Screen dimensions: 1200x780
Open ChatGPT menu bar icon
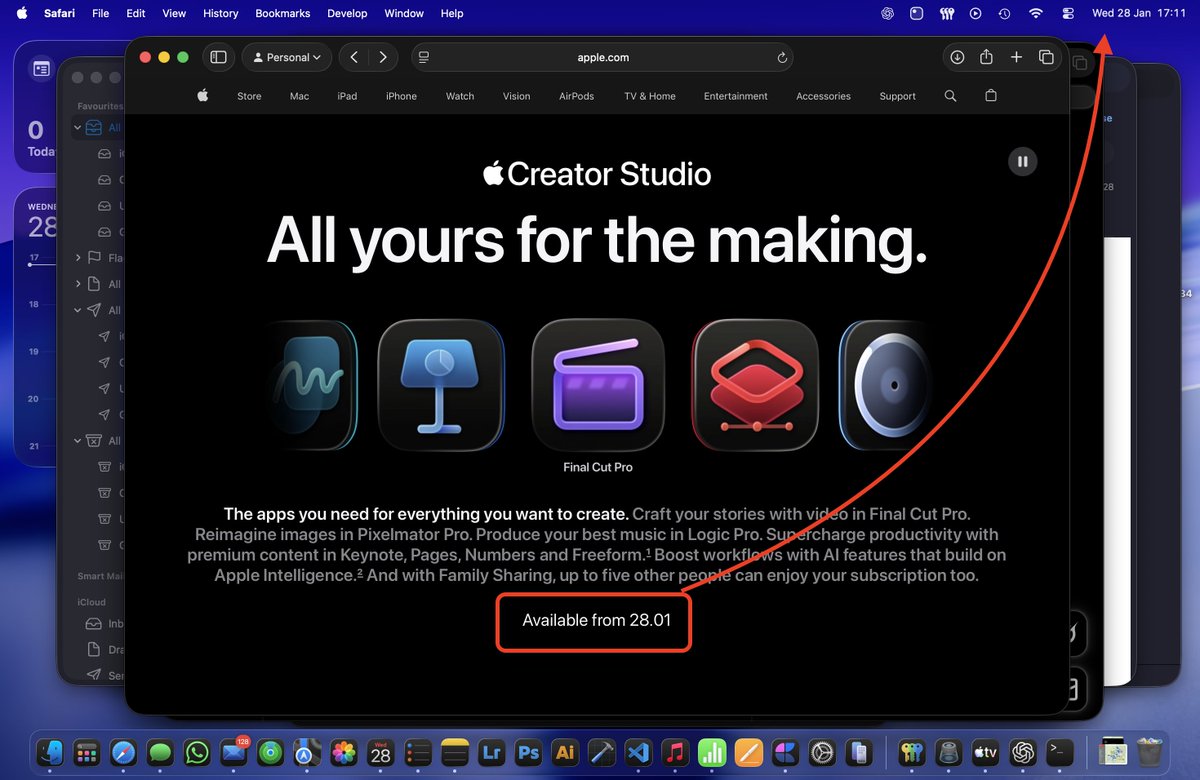coord(887,13)
